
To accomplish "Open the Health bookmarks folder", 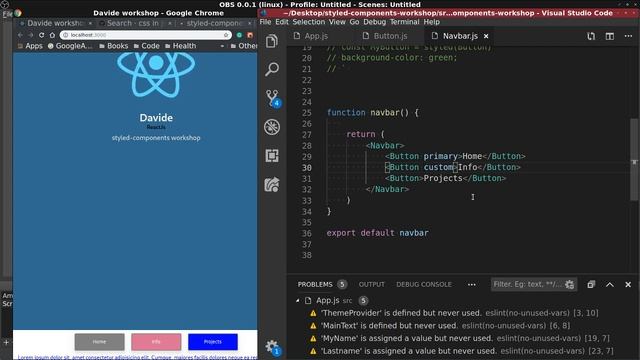I will click(x=180, y=46).
